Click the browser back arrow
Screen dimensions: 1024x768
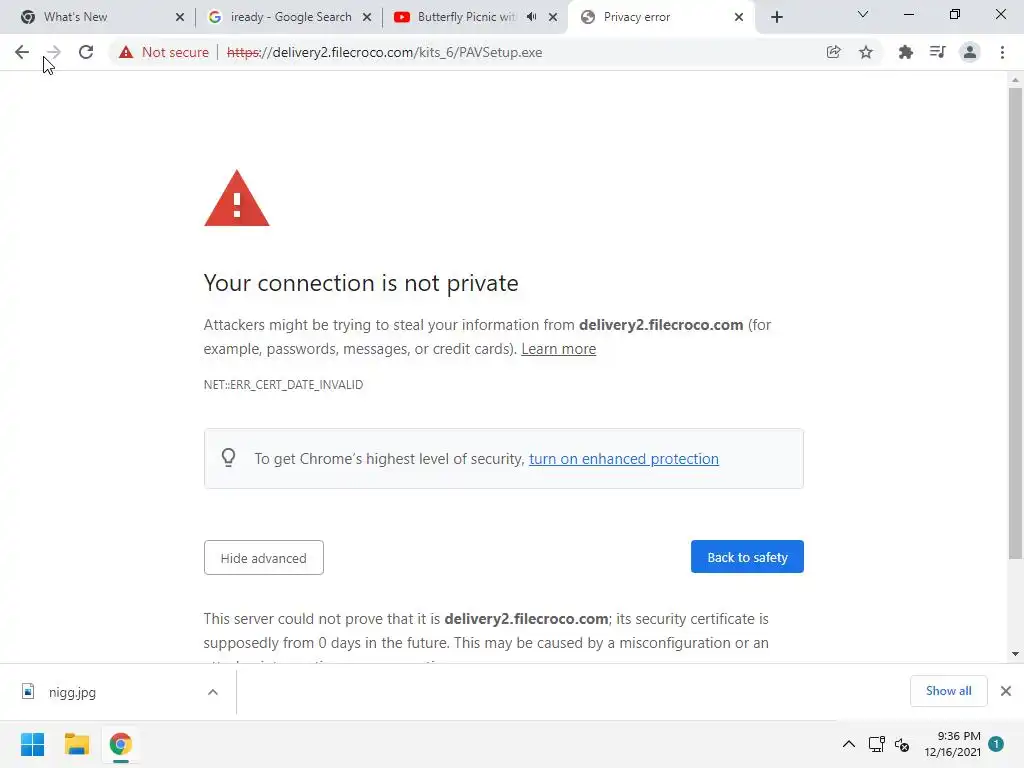22,52
